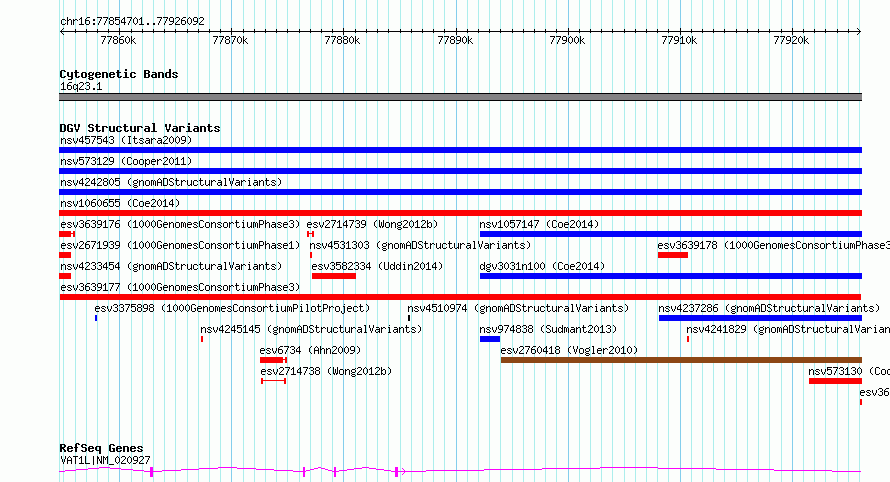Open esv2671939 (1000GenomesConsortiumPhase1) label
Viewport: 890px width, 482px height.
[180, 245]
